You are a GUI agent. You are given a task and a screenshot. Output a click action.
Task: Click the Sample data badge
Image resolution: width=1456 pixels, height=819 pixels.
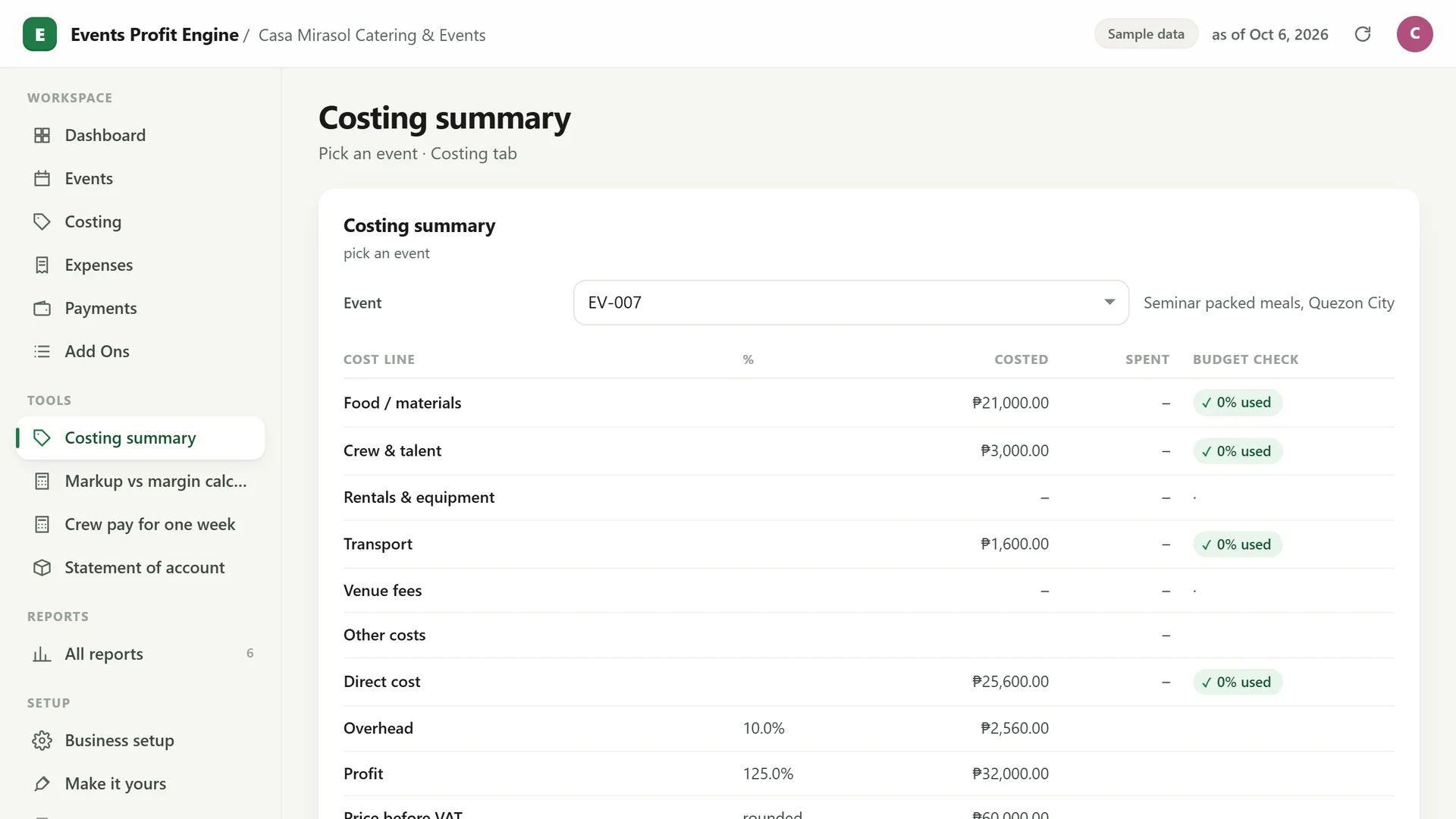click(1146, 34)
